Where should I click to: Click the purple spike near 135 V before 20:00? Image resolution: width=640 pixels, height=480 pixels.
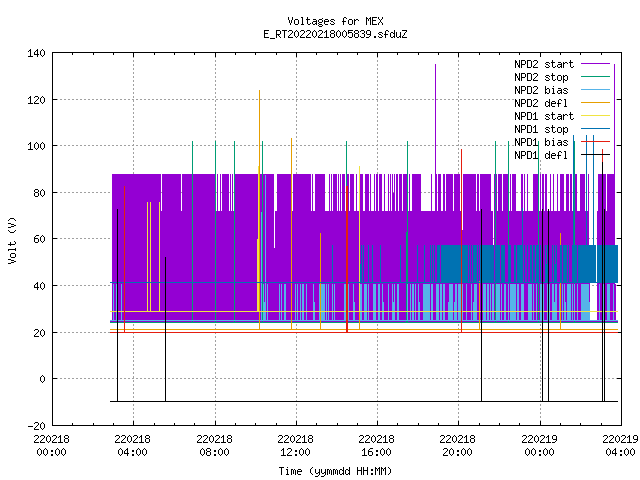click(436, 118)
